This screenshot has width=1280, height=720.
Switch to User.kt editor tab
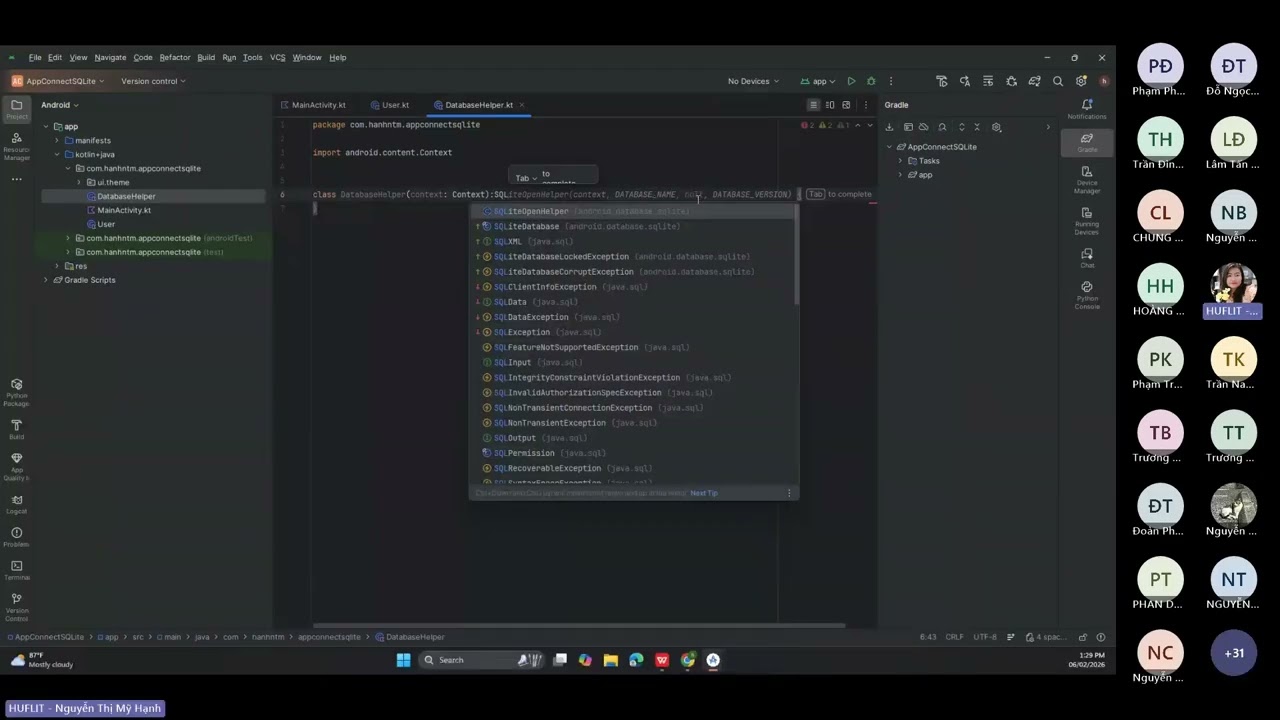(390, 105)
